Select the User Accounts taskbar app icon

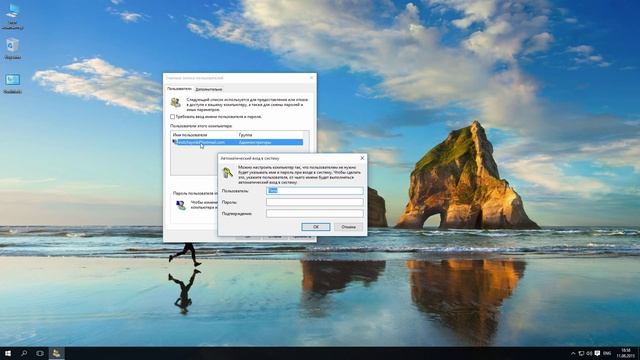click(56, 353)
